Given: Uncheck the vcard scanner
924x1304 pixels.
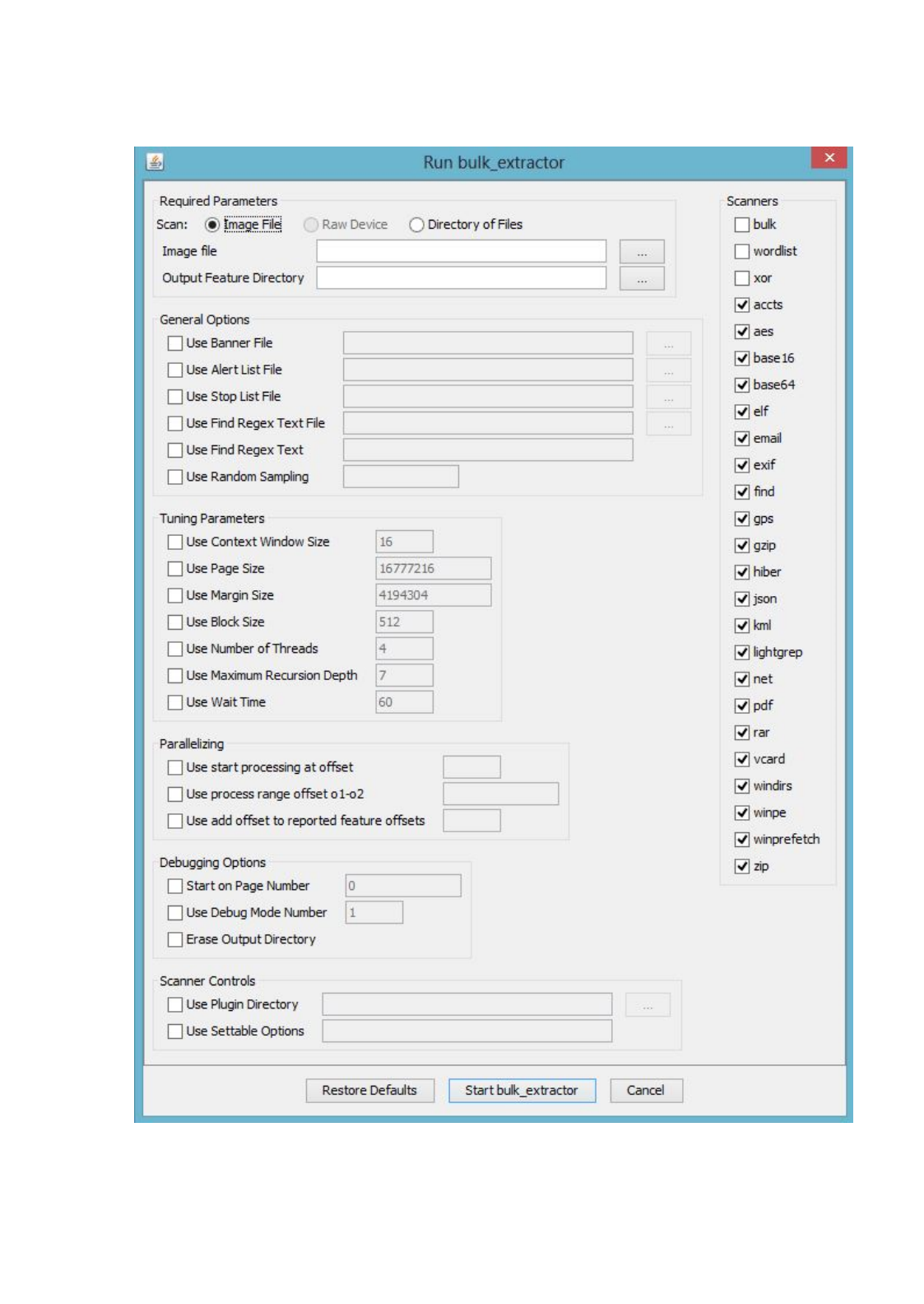Looking at the screenshot, I should pyautogui.click(x=741, y=760).
